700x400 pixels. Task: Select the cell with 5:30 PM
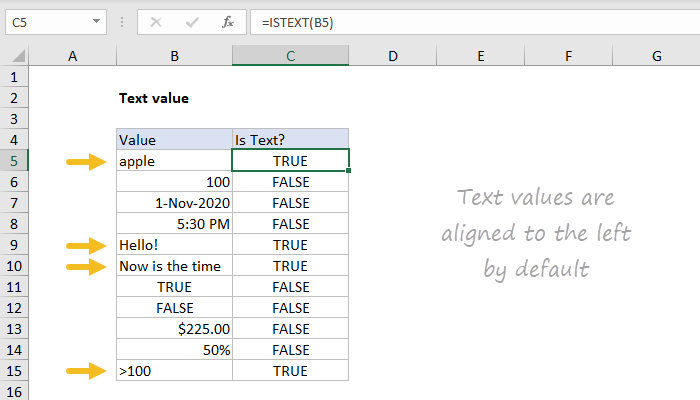pyautogui.click(x=175, y=224)
